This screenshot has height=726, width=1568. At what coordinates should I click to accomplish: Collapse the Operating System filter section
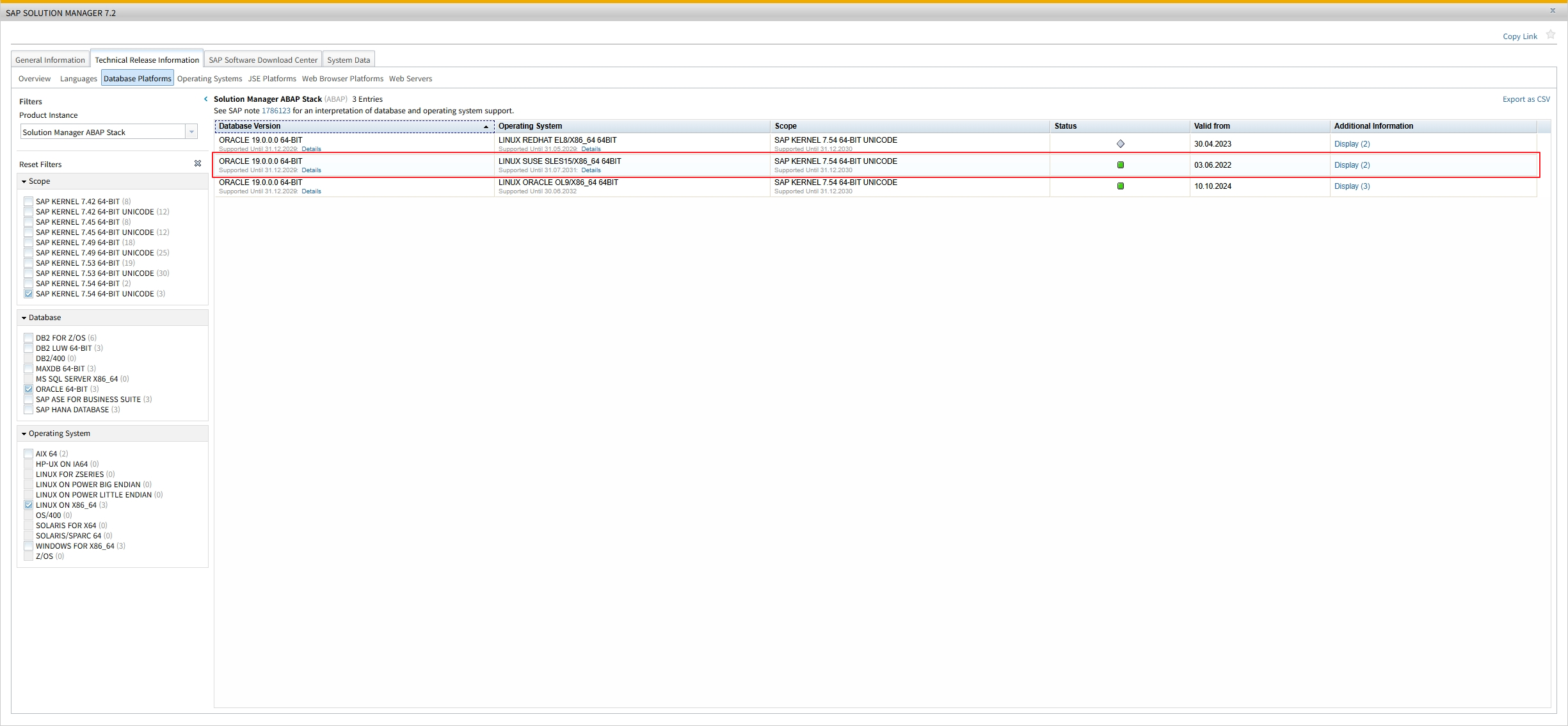tap(24, 434)
